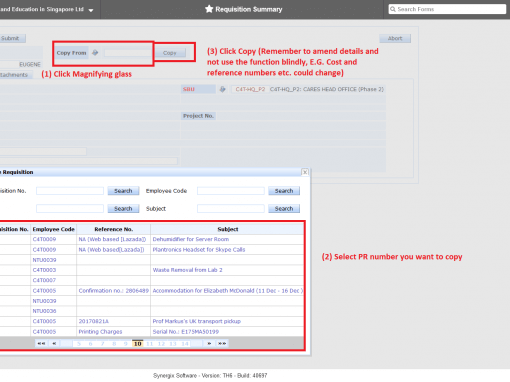This screenshot has width=510, height=382.
Task: Go to previous page of results
Action: tap(54, 343)
